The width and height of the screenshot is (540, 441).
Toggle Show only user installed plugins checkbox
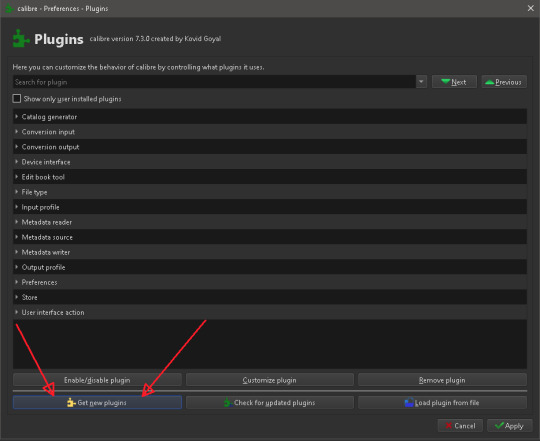coord(17,98)
